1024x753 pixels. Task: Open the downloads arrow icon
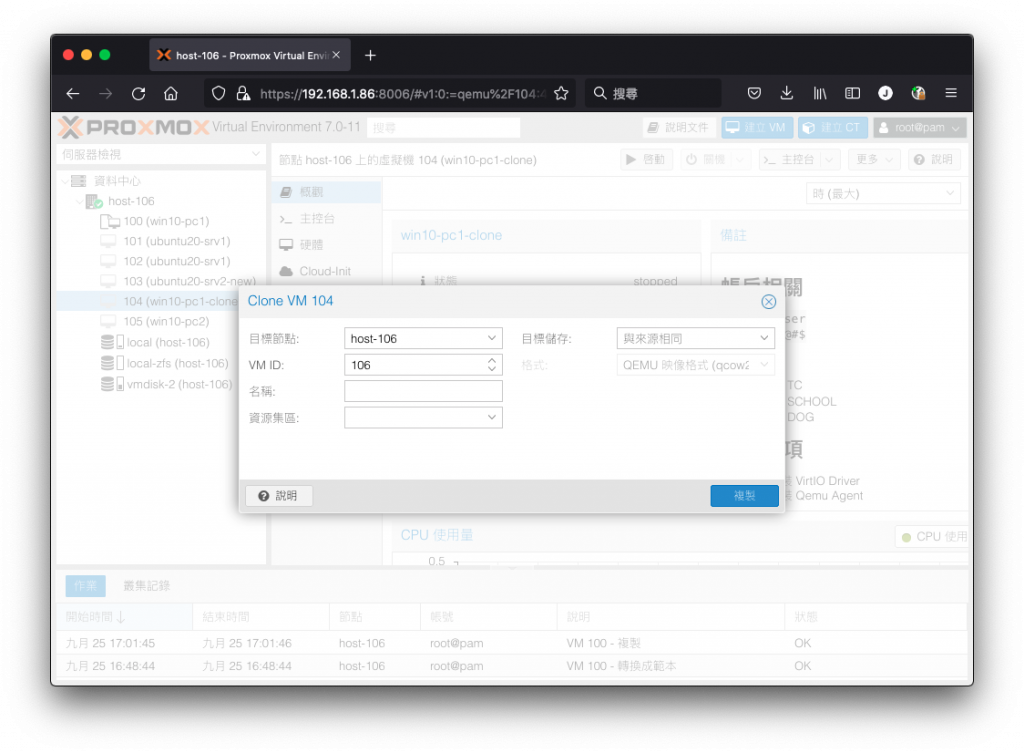tap(787, 93)
